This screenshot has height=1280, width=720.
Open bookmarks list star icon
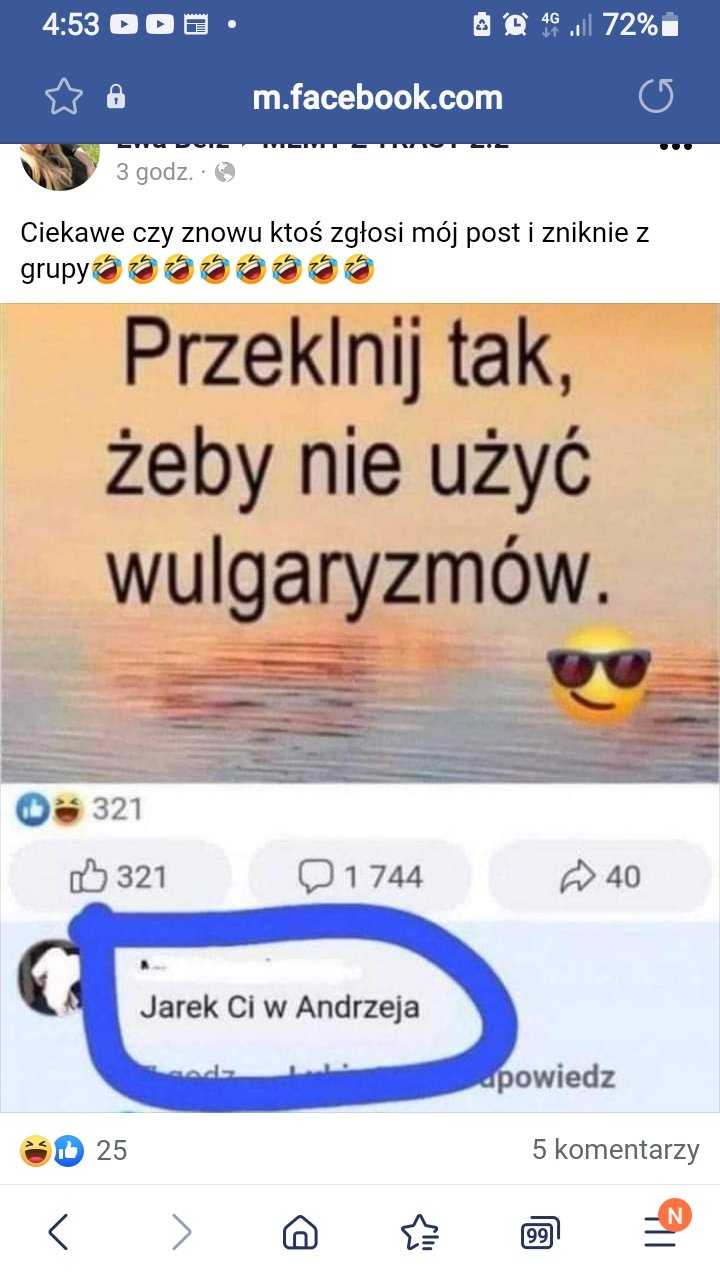[420, 1233]
